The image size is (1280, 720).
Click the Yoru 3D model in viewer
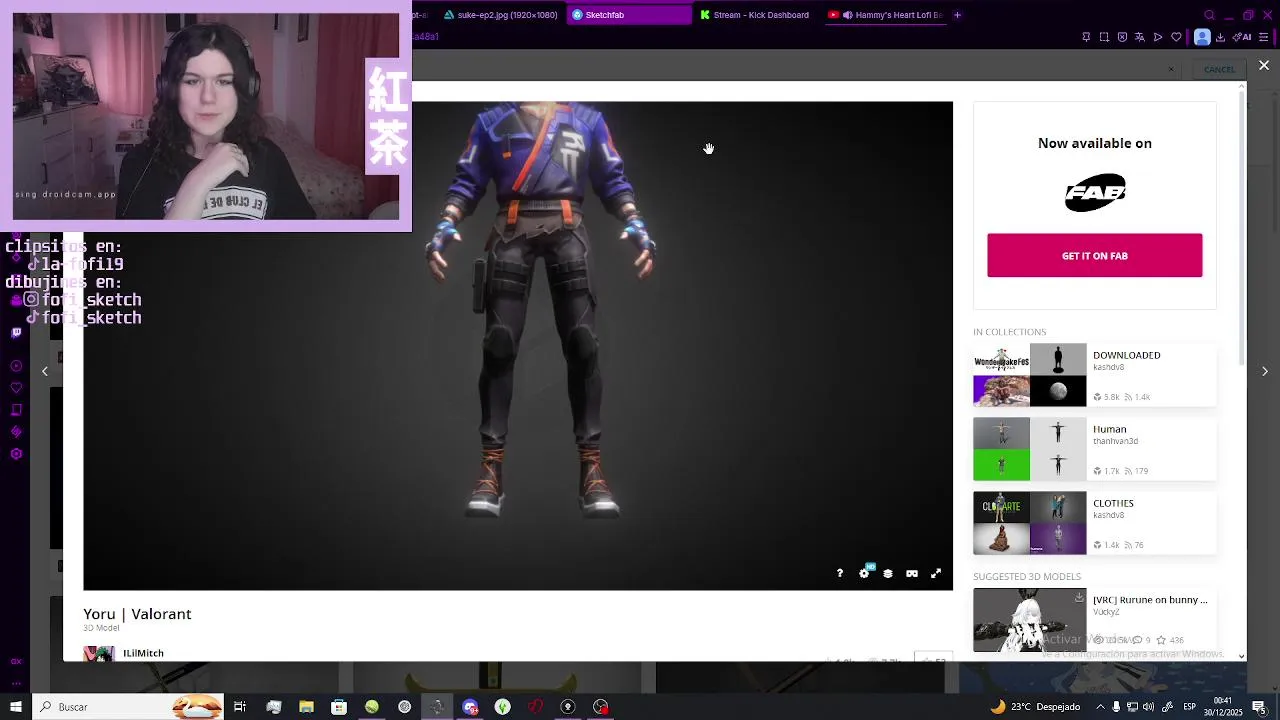[540, 310]
